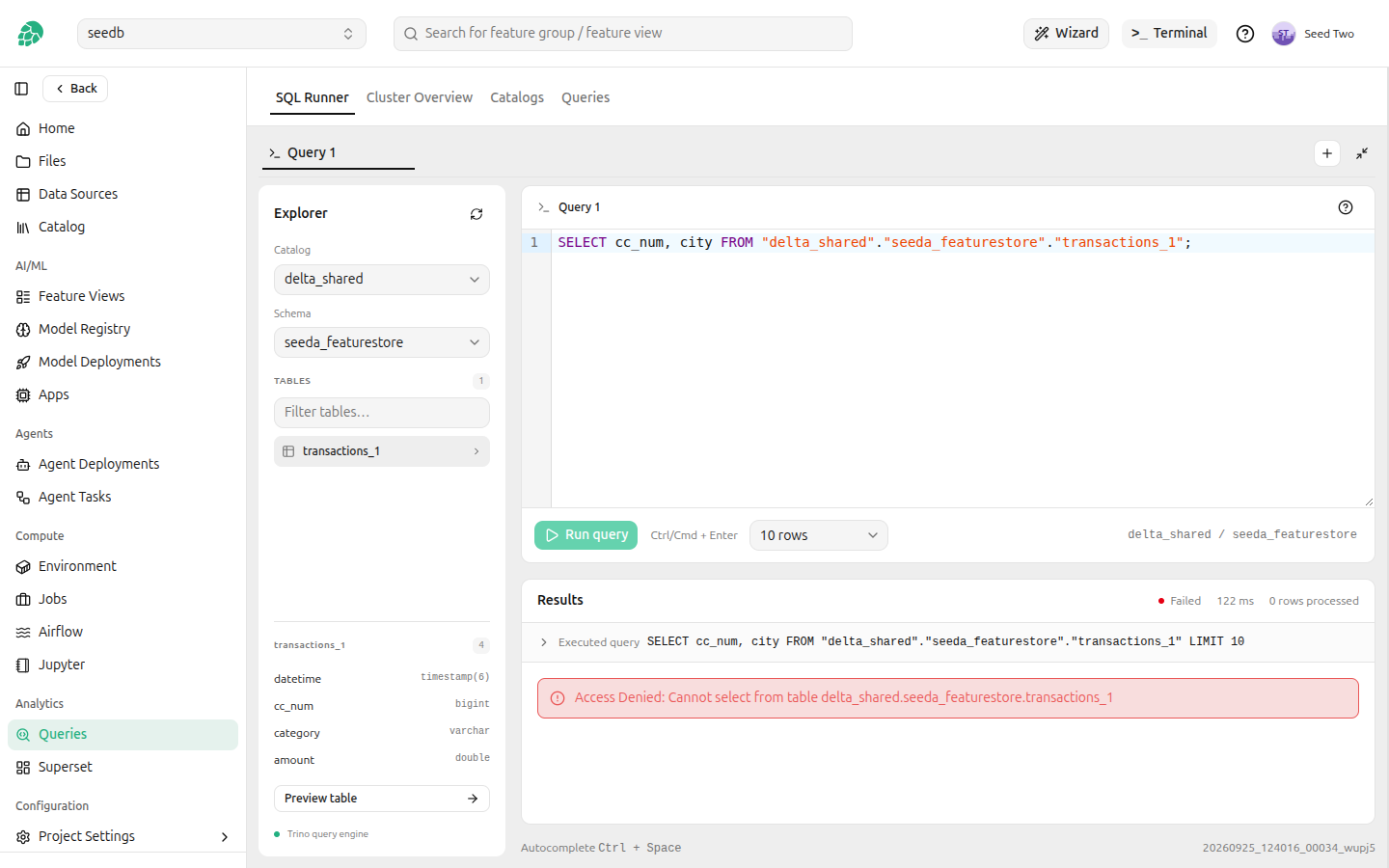Click into the SQL editor line
This screenshot has width=1389, height=868.
963,243
